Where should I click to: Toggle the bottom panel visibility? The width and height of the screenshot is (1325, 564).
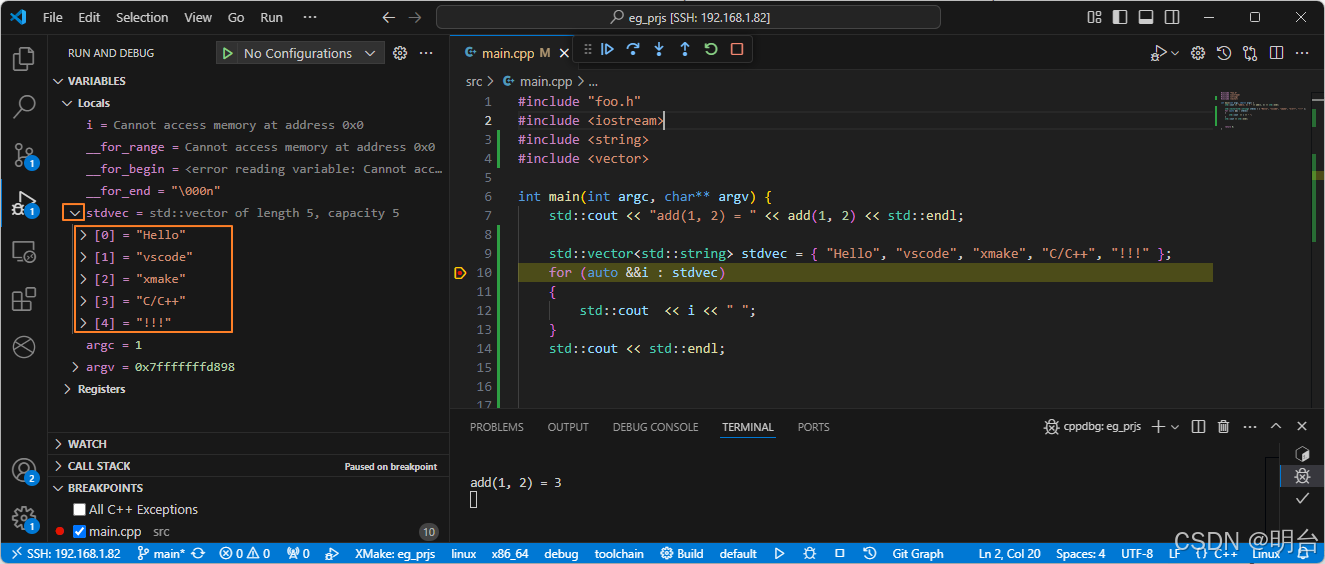point(1146,17)
